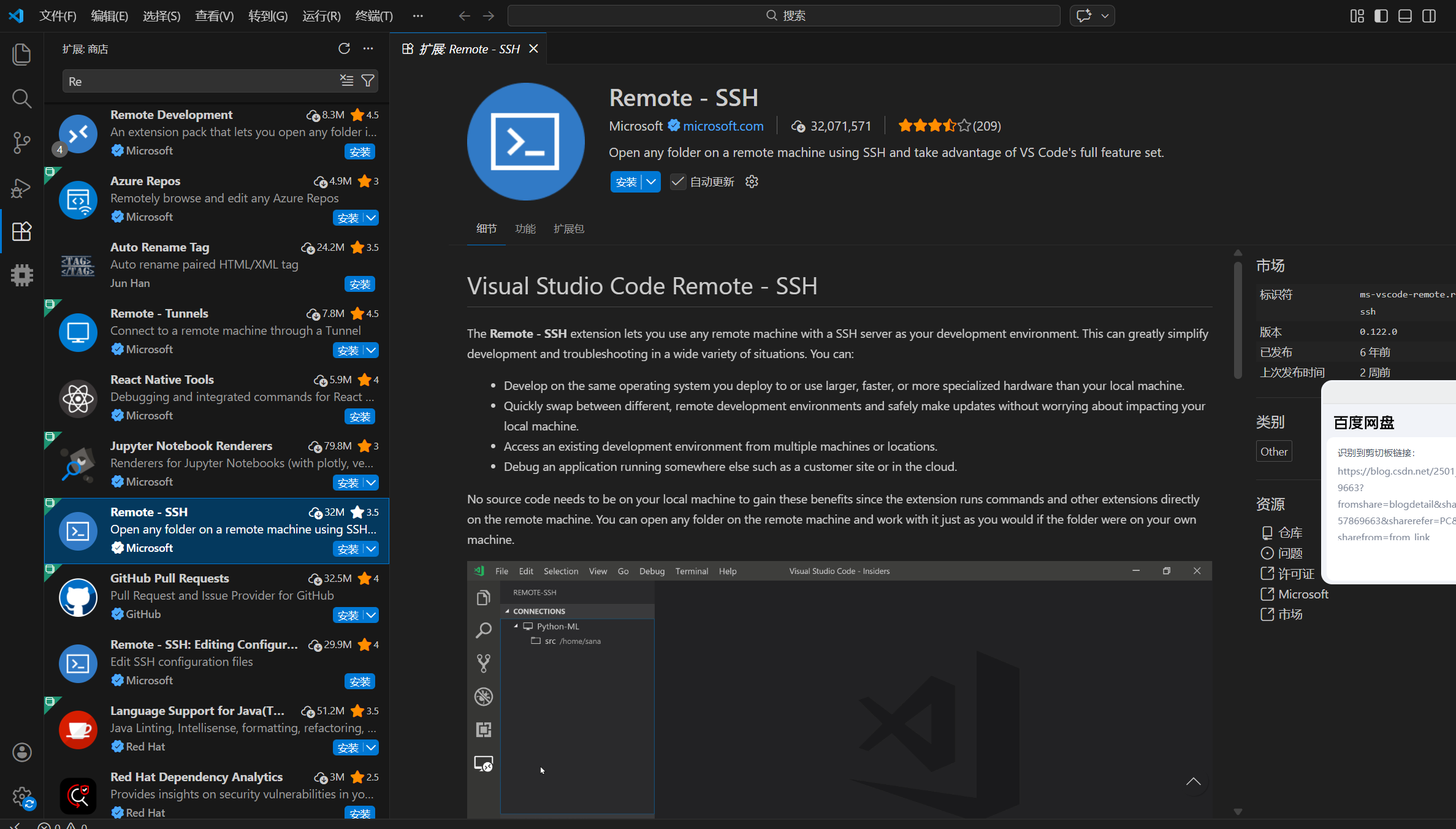The width and height of the screenshot is (1456, 829).
Task: Expand GitHub Pull Requests install dropdown
Action: pyautogui.click(x=372, y=615)
